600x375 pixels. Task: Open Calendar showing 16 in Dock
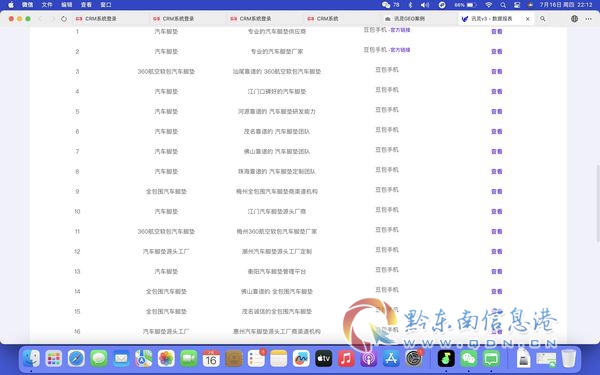(x=211, y=359)
